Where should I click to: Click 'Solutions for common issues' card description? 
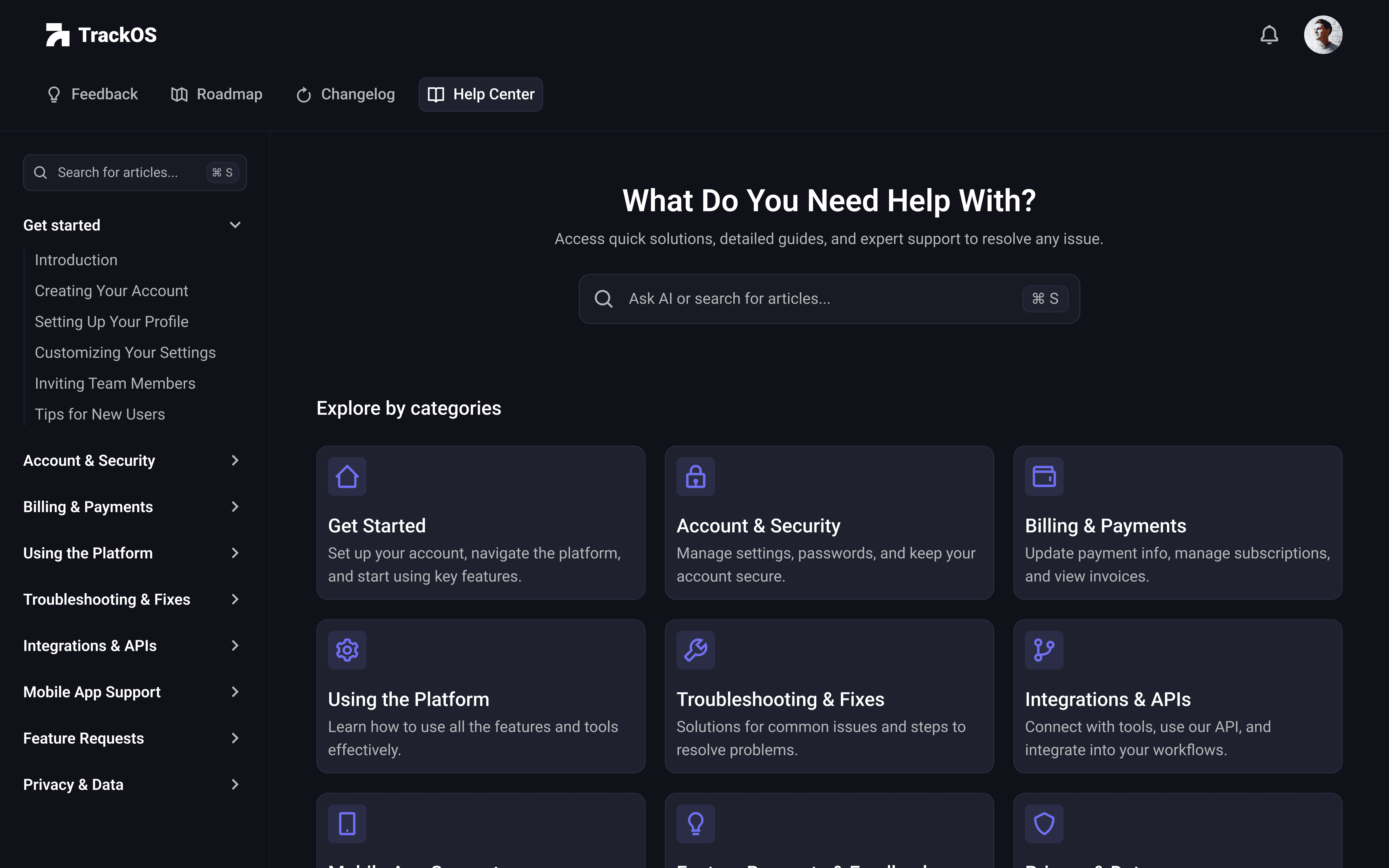(821, 738)
